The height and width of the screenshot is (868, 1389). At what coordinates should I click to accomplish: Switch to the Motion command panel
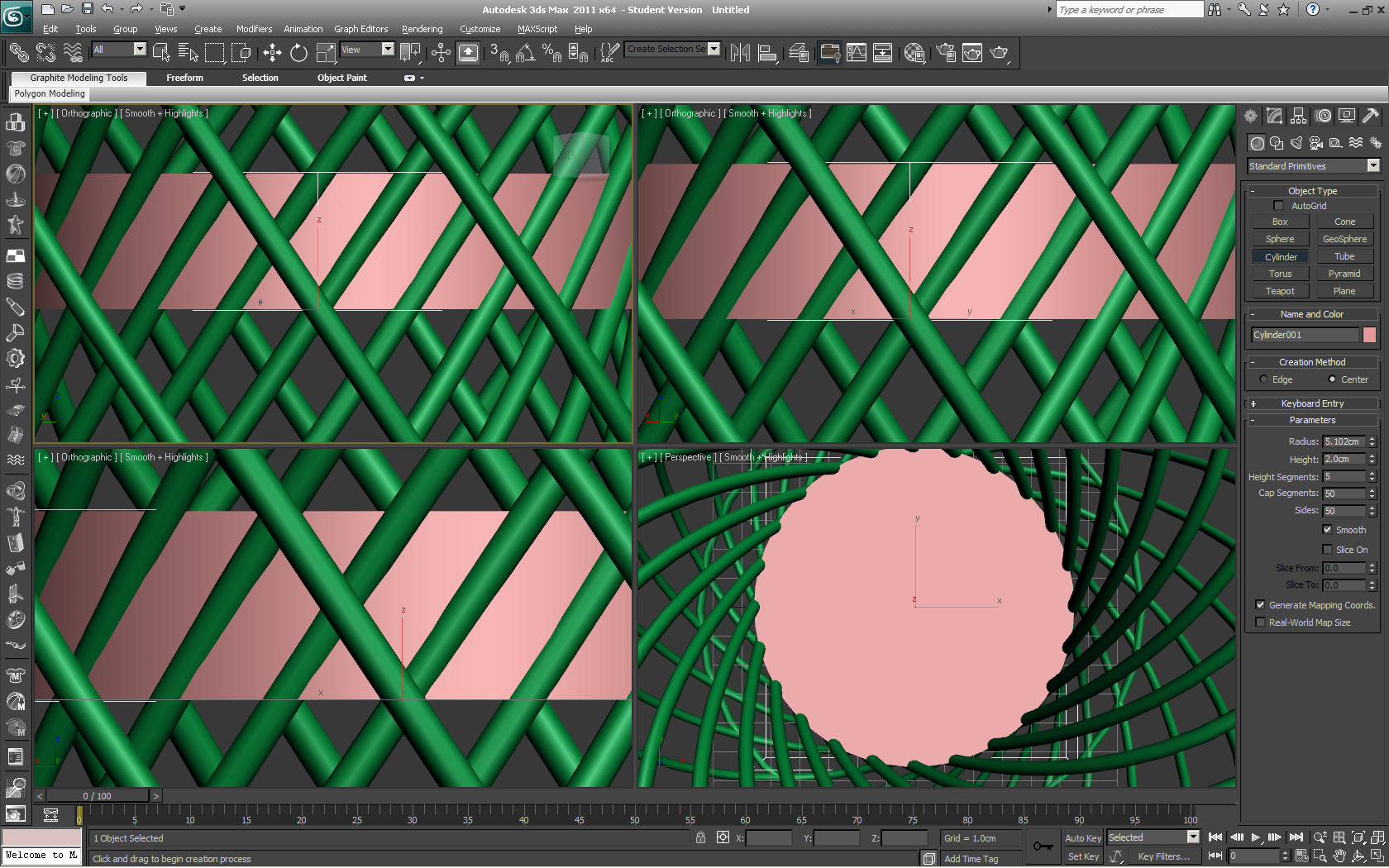[x=1324, y=117]
